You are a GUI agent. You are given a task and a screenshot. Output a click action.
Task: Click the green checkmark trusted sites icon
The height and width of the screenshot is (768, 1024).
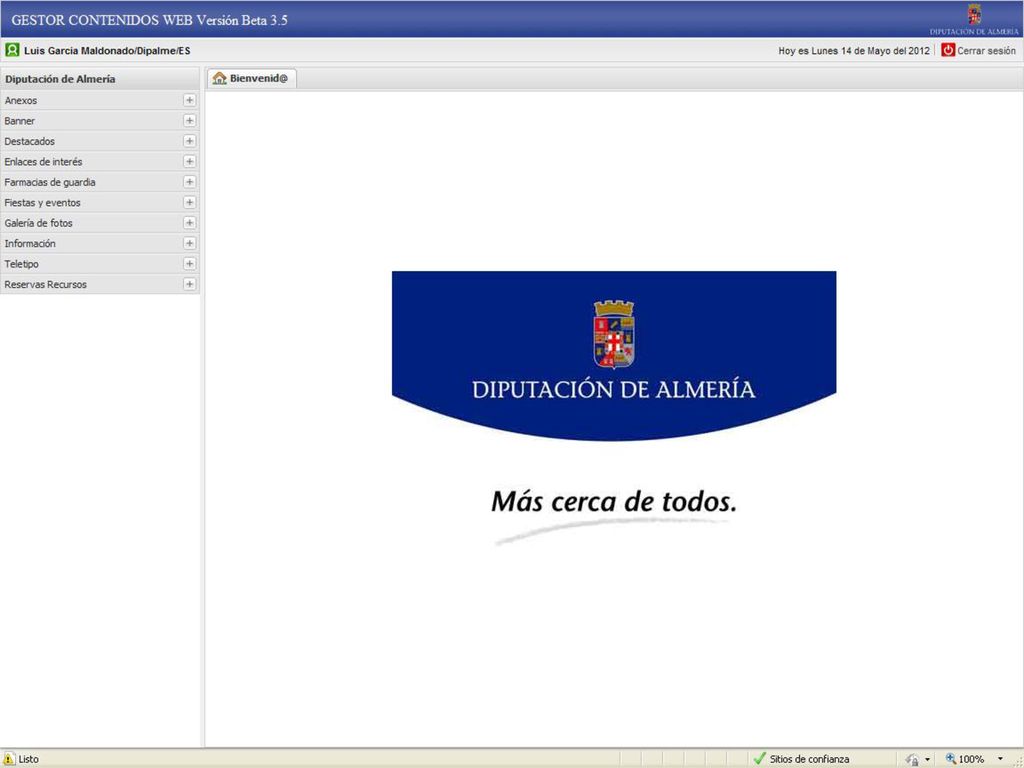point(759,758)
